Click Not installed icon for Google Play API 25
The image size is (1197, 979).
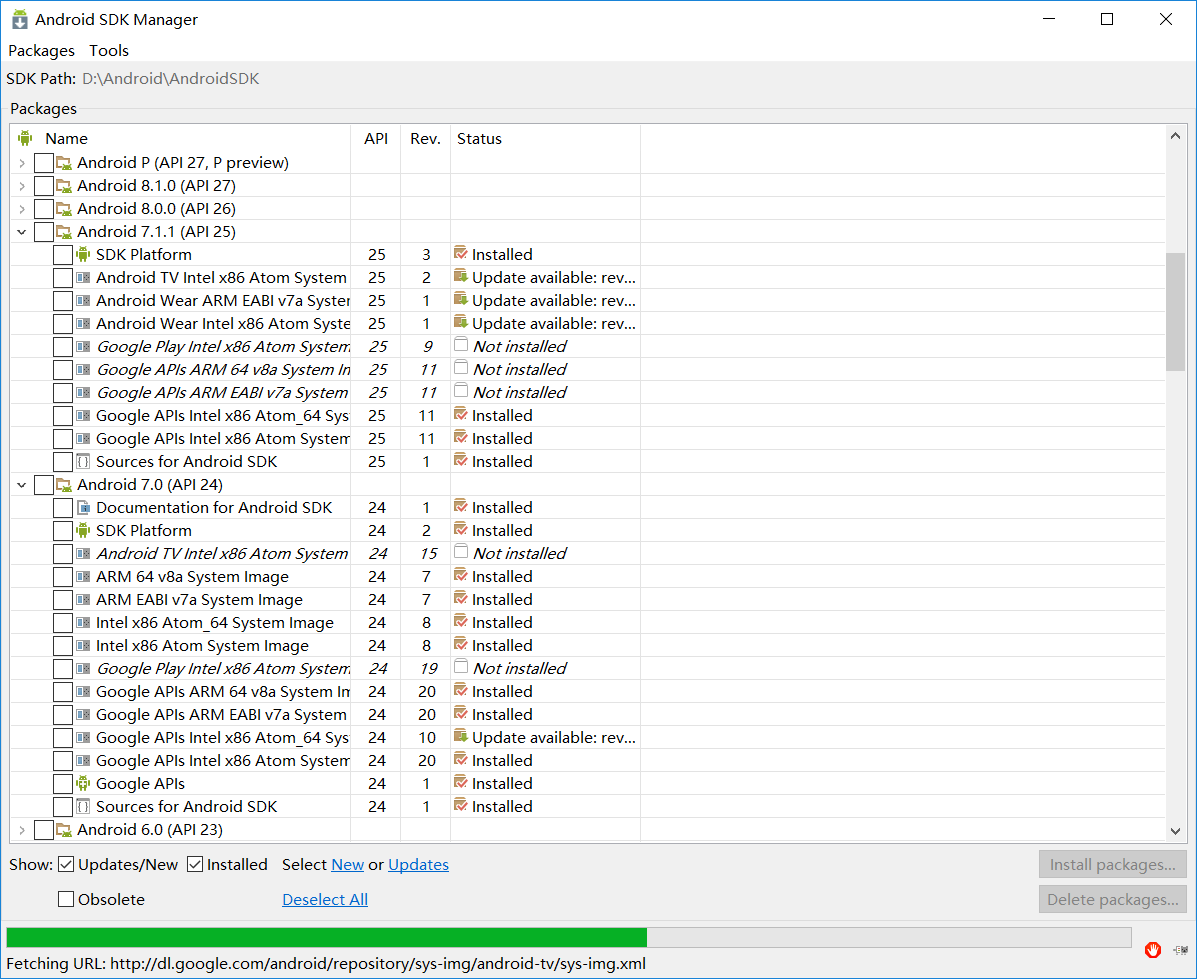[x=460, y=345]
